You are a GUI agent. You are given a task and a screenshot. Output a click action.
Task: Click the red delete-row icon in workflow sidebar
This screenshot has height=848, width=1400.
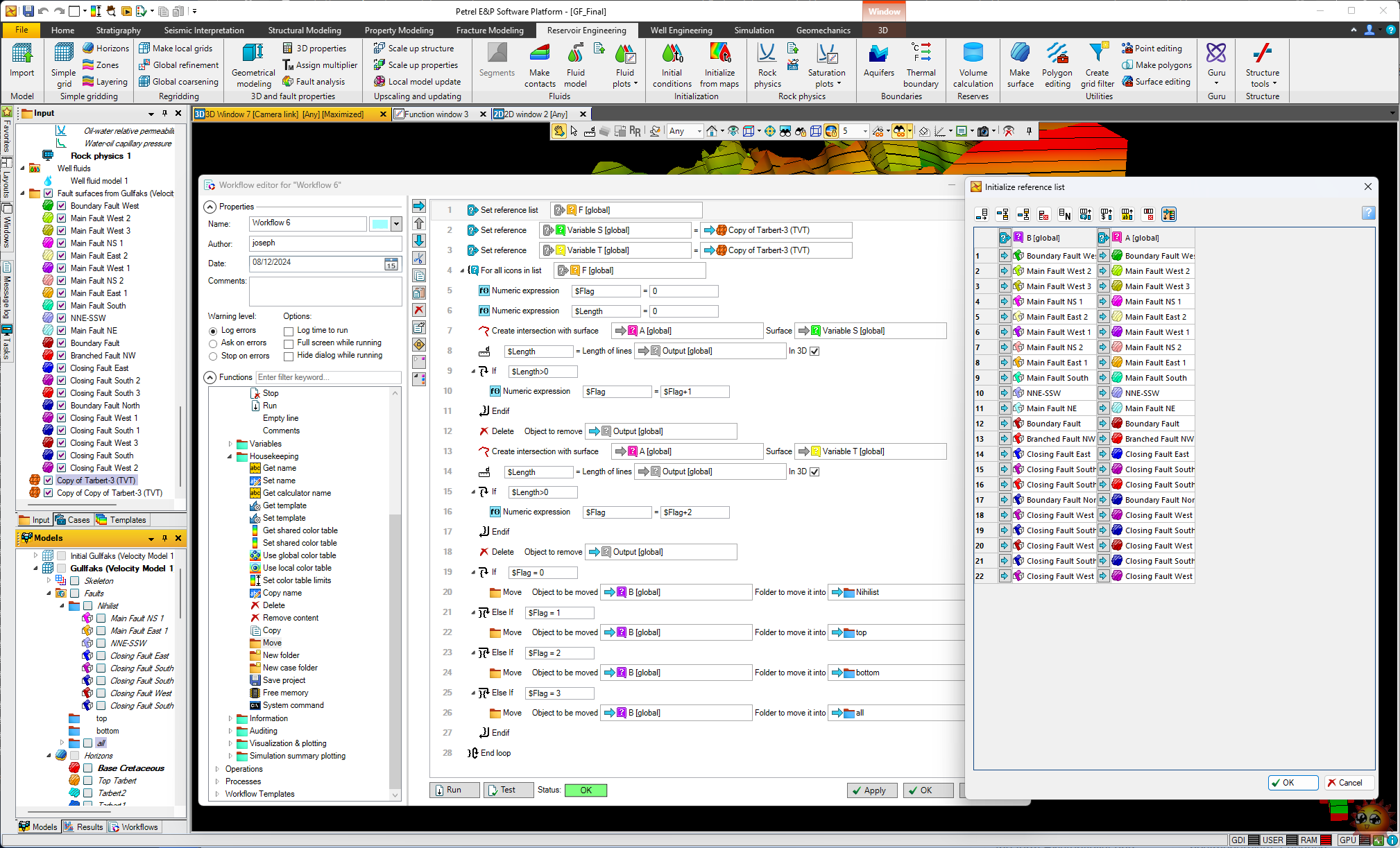tap(419, 310)
